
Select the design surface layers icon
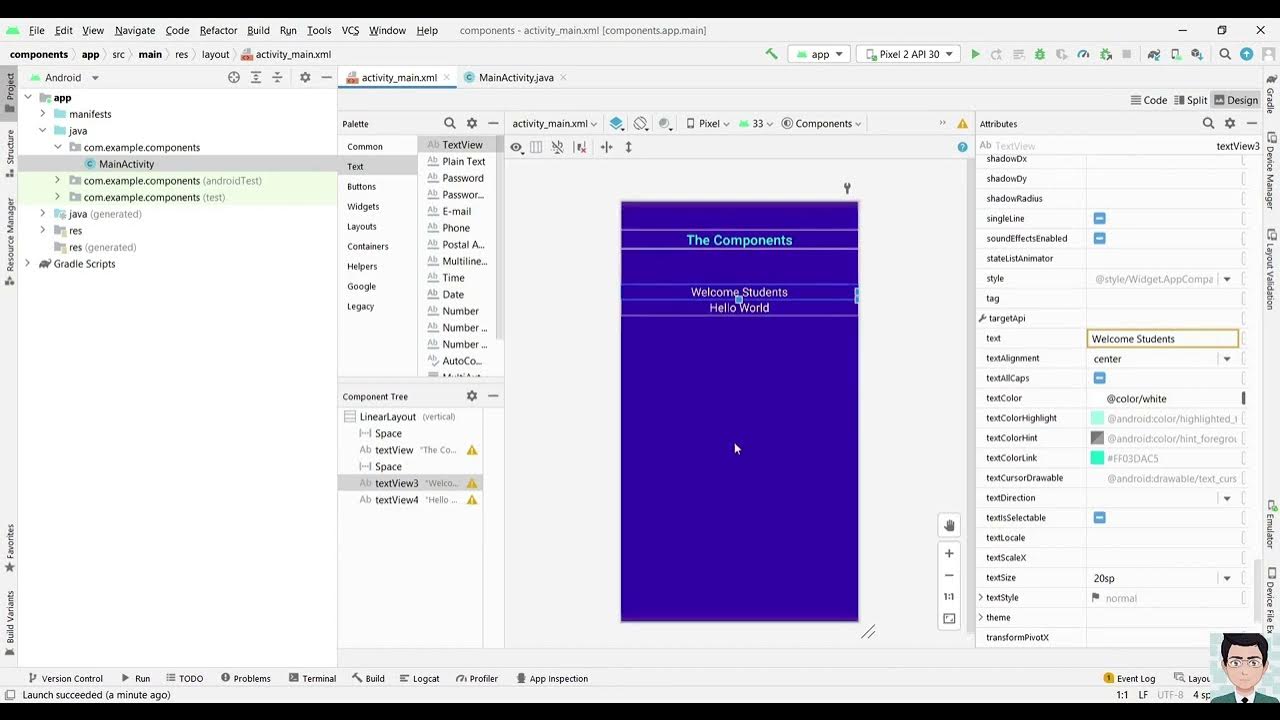point(616,123)
